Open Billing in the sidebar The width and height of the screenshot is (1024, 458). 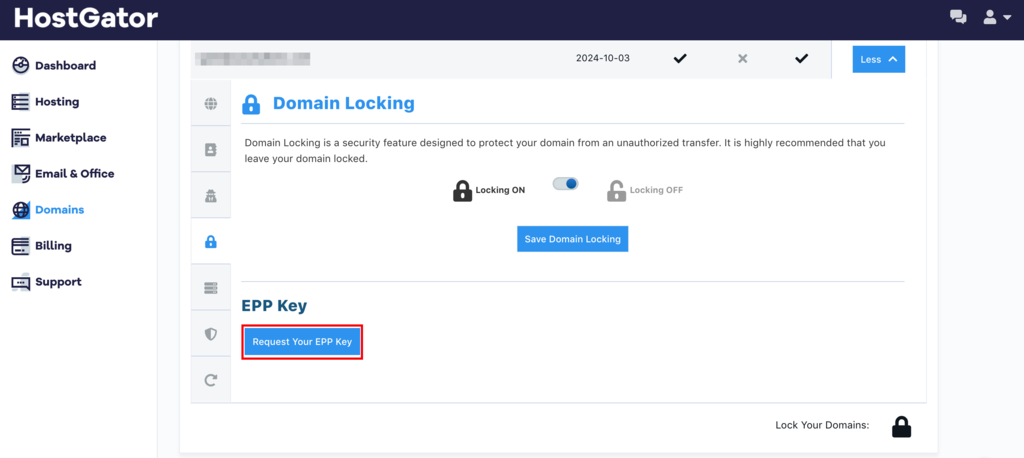pos(53,246)
